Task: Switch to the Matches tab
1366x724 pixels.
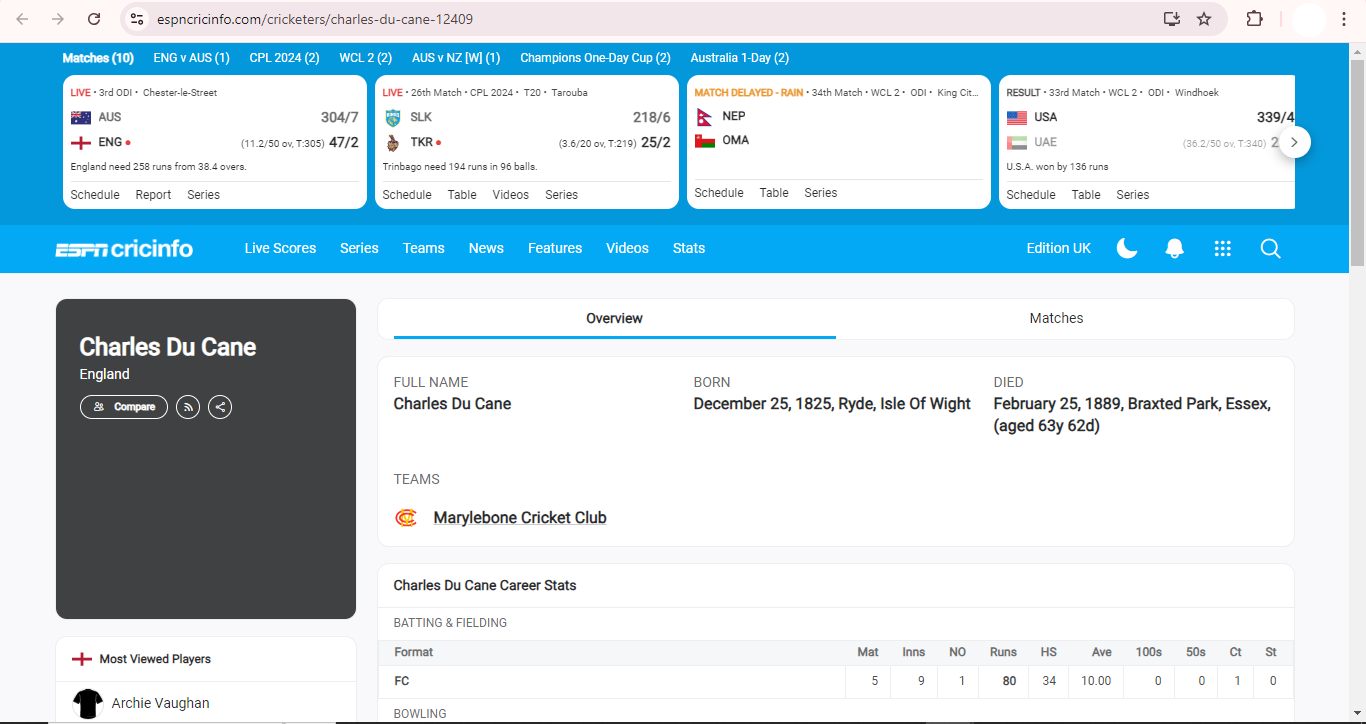Action: (1057, 318)
